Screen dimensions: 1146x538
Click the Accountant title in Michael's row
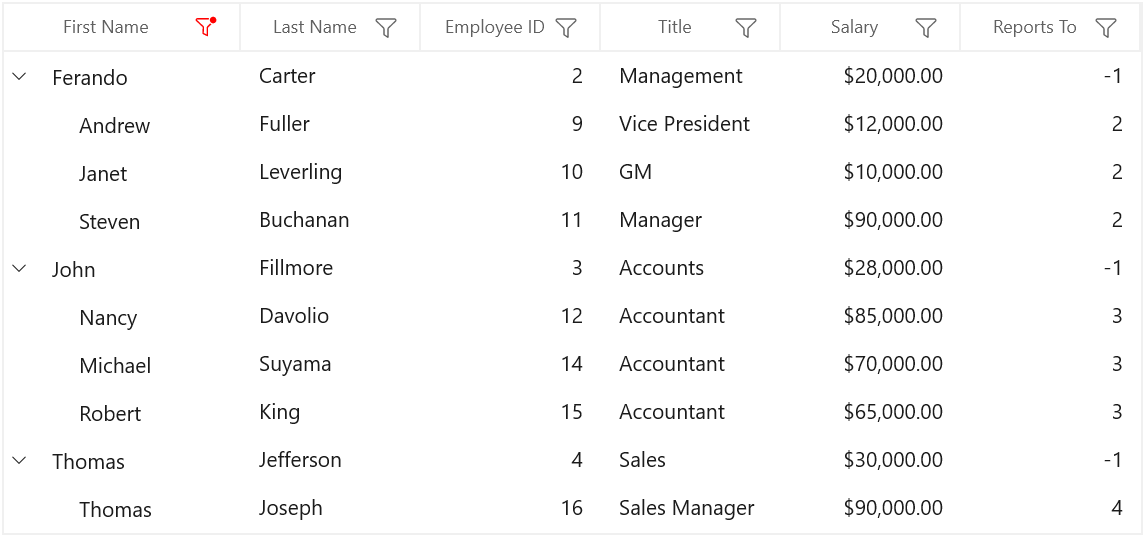tap(672, 363)
